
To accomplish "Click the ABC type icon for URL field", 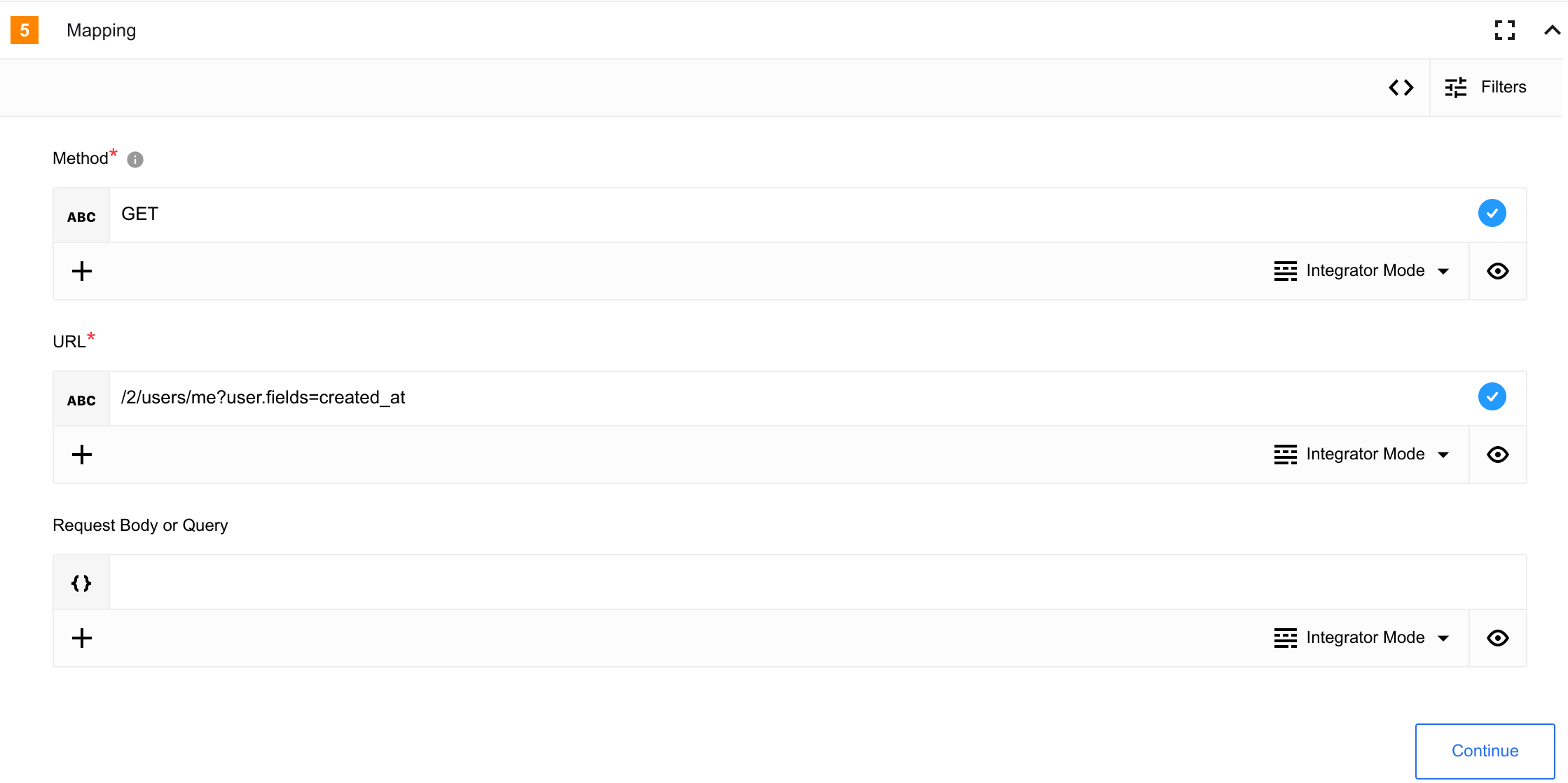I will click(81, 398).
